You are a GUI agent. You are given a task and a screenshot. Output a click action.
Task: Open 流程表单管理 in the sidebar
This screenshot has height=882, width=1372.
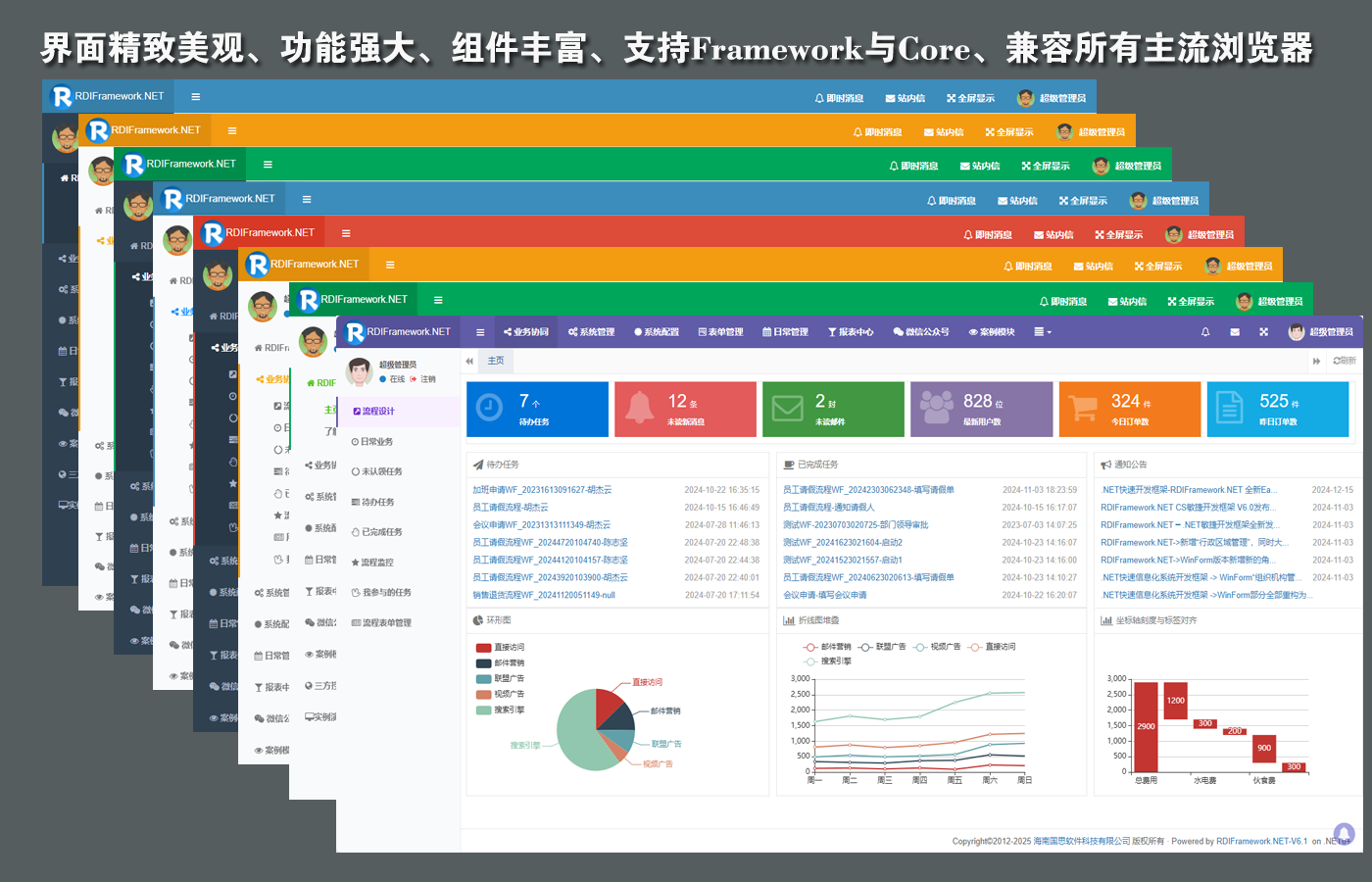[398, 623]
